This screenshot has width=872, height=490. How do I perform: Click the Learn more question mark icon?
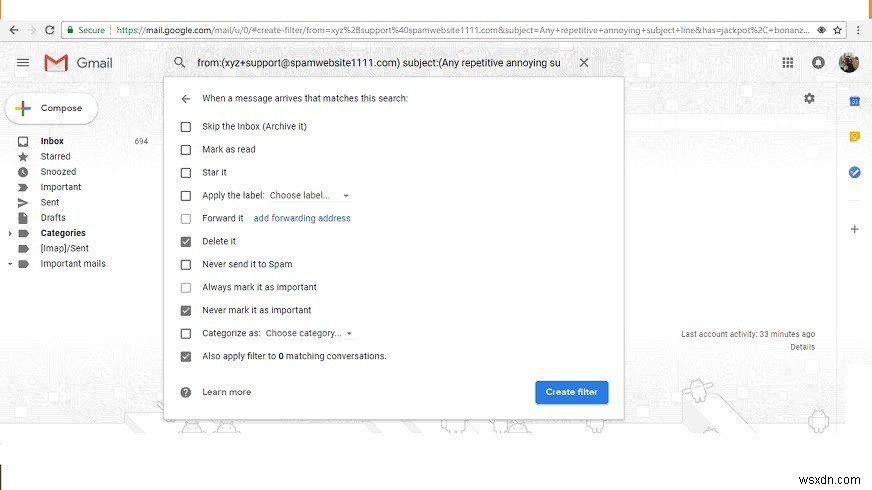click(186, 392)
